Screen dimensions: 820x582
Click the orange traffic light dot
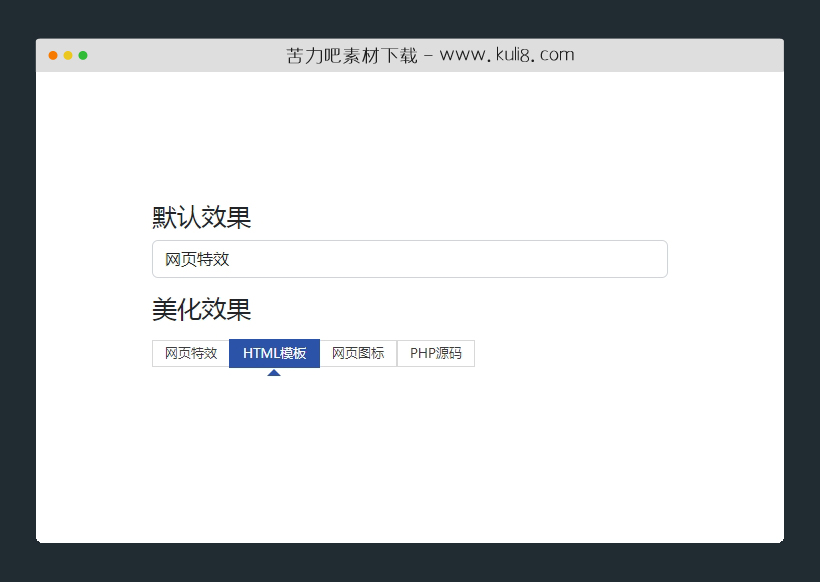coord(66,56)
